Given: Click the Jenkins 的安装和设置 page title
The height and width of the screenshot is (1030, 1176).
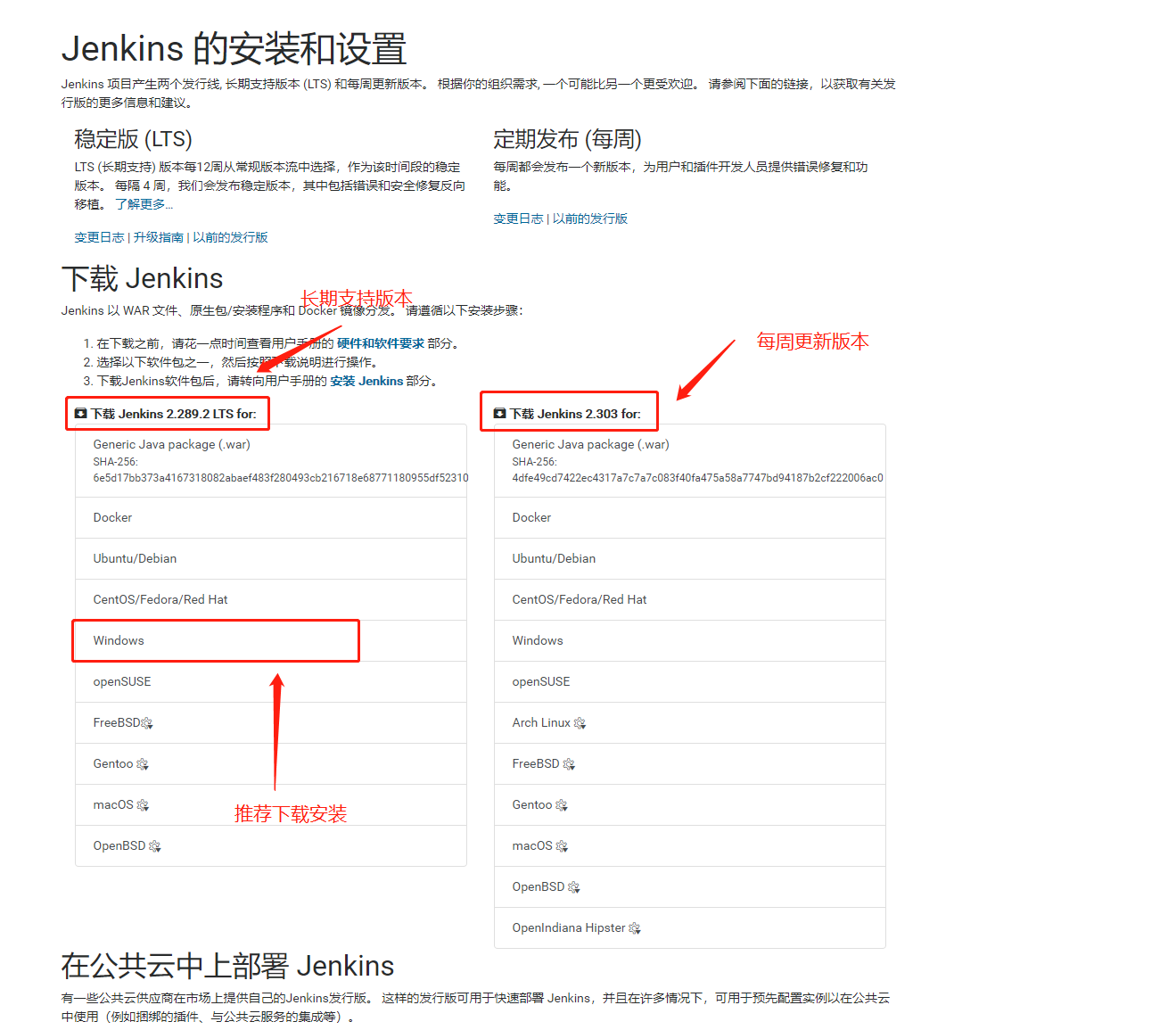Looking at the screenshot, I should point(234,49).
